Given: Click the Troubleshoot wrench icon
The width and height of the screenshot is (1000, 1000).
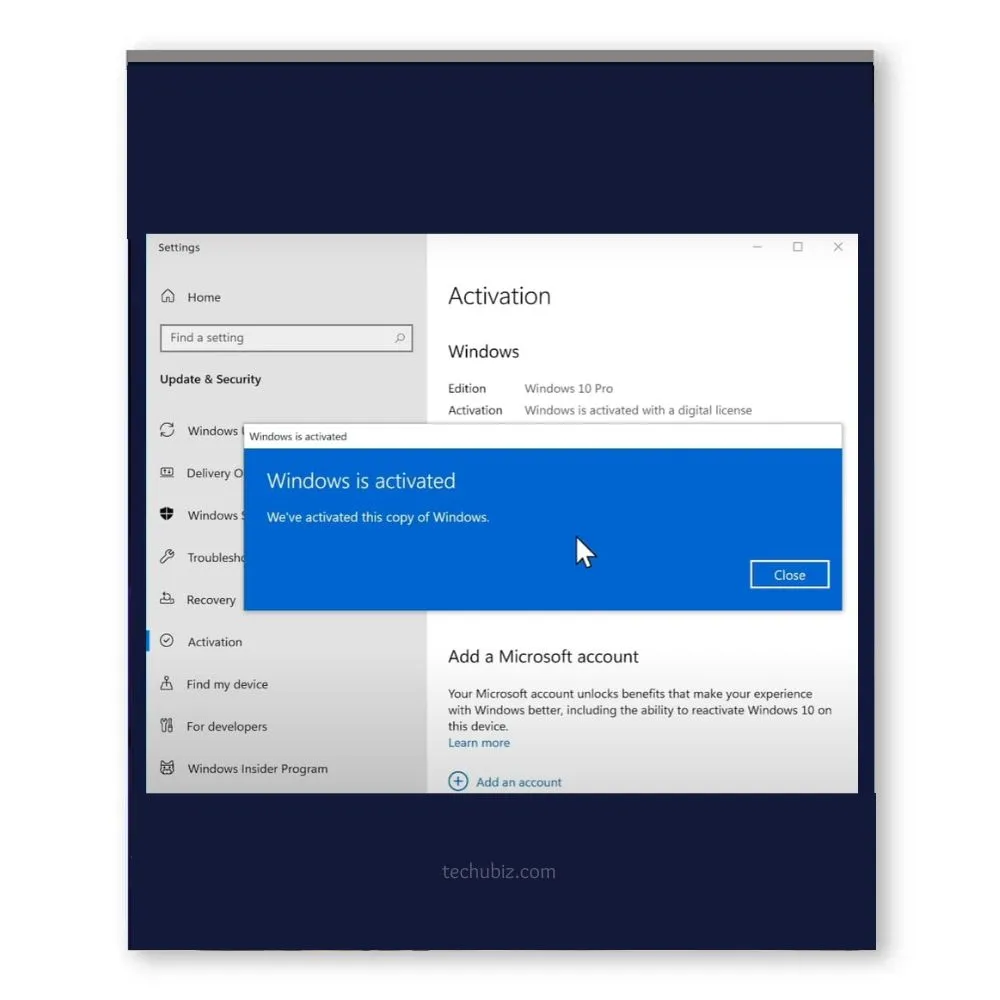Looking at the screenshot, I should 167,557.
